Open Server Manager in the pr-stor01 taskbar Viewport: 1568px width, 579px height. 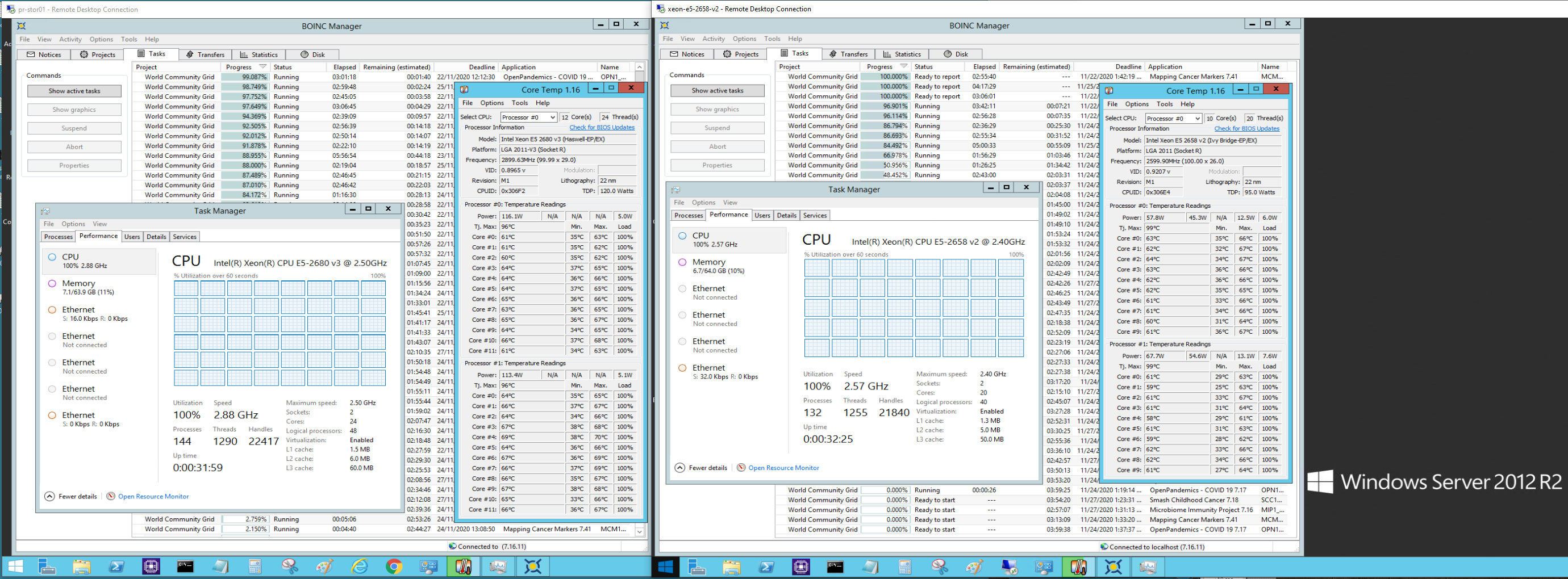point(47,567)
